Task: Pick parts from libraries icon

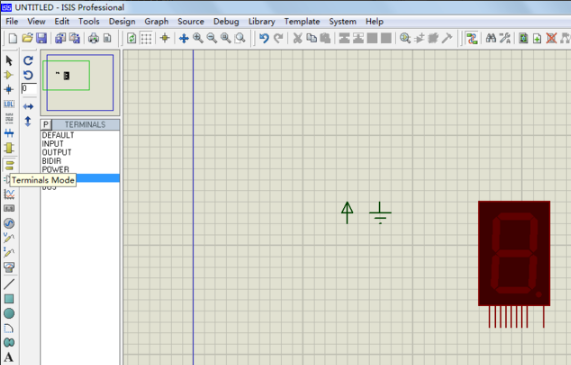Action: [x=405, y=38]
